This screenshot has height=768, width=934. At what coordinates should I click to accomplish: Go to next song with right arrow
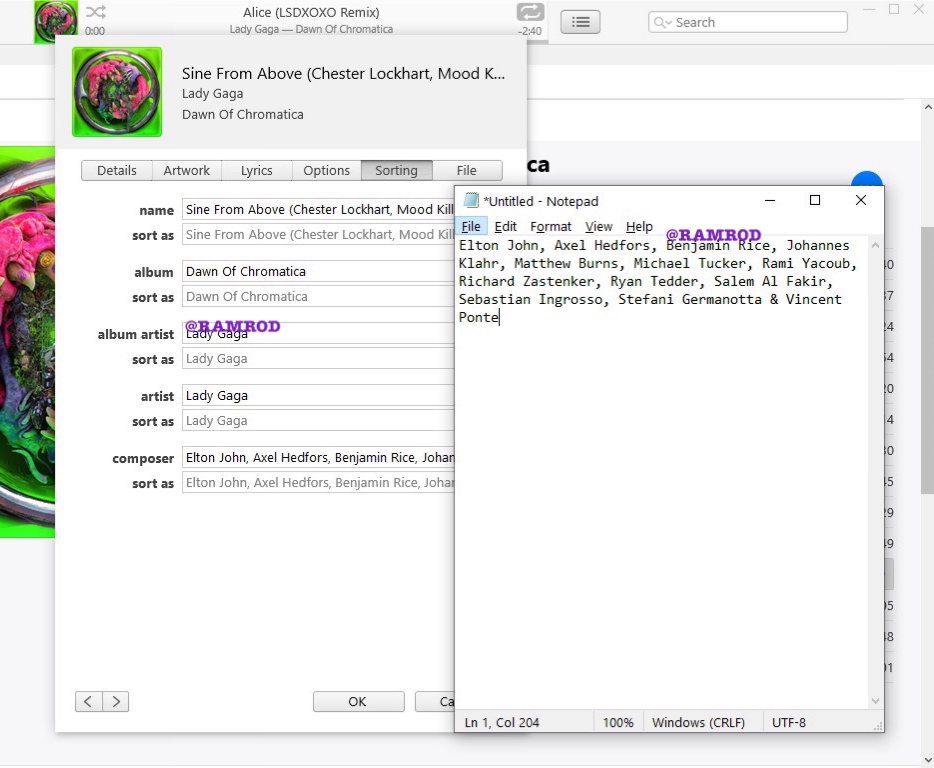[x=116, y=701]
